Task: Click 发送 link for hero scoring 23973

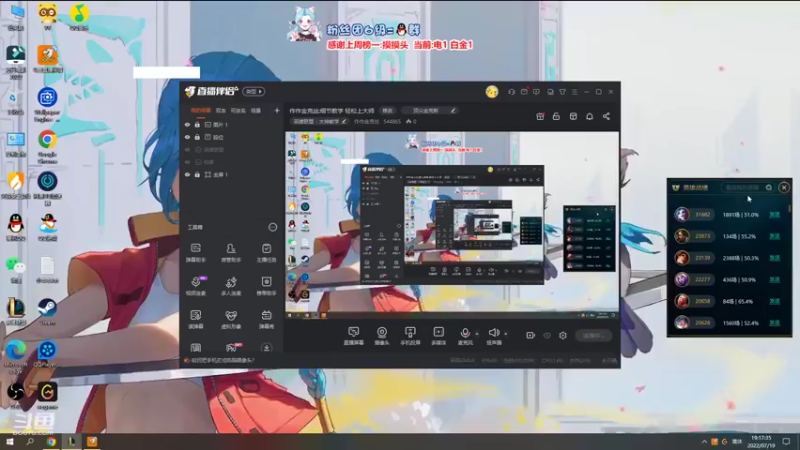Action: [774, 236]
